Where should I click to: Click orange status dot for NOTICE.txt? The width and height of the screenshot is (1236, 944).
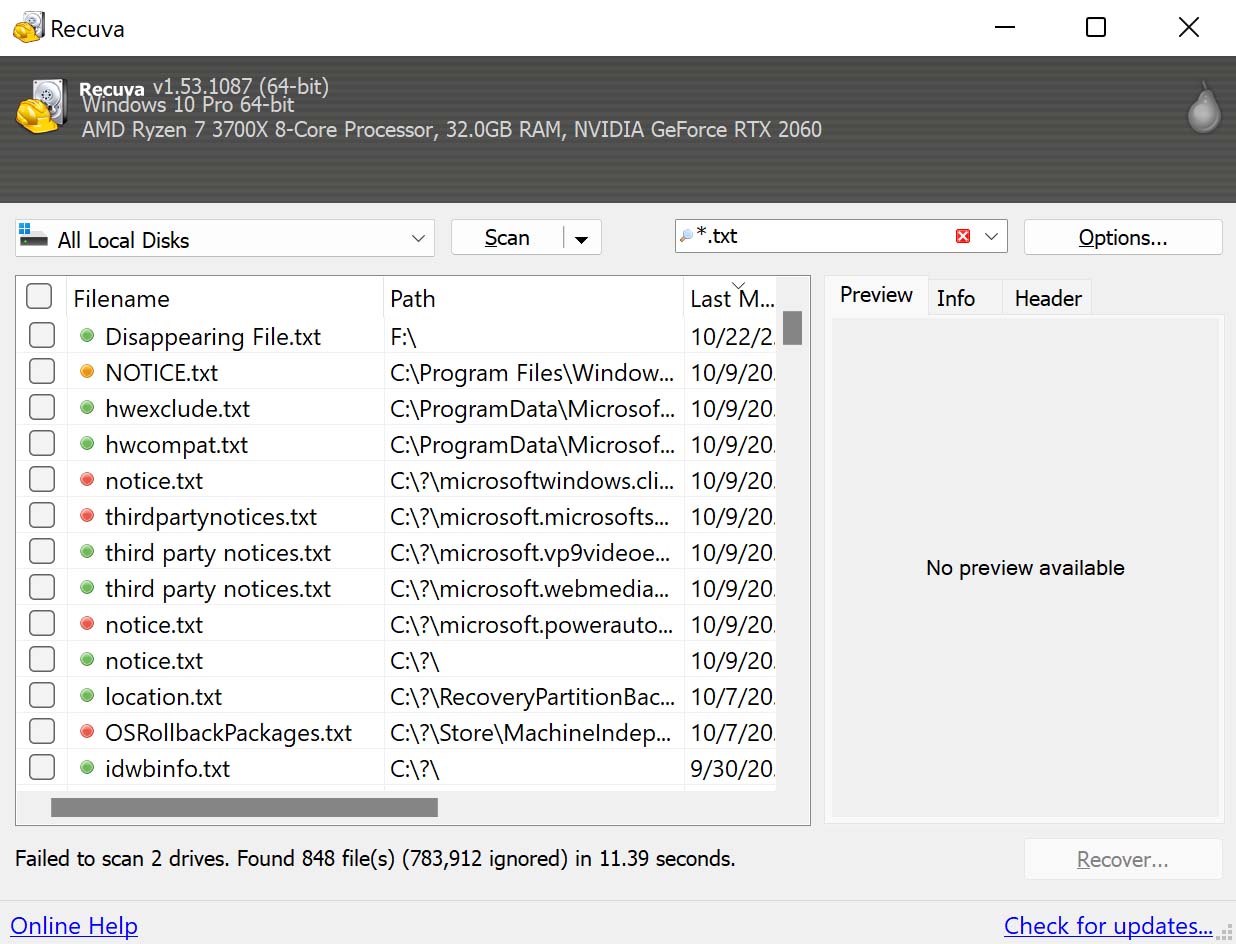[87, 372]
